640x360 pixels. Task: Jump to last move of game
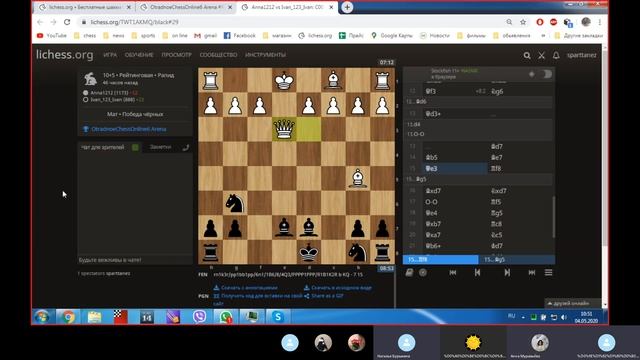click(x=531, y=272)
